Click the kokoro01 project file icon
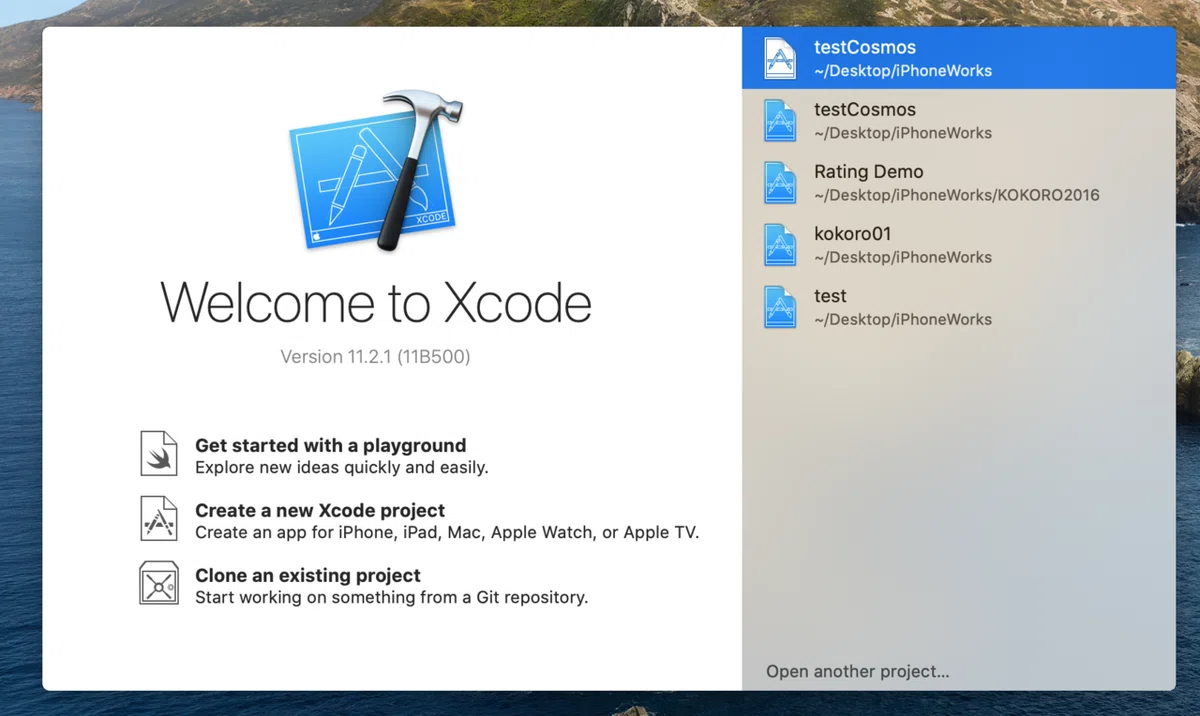Screen dimensions: 1200x716 coord(780,245)
